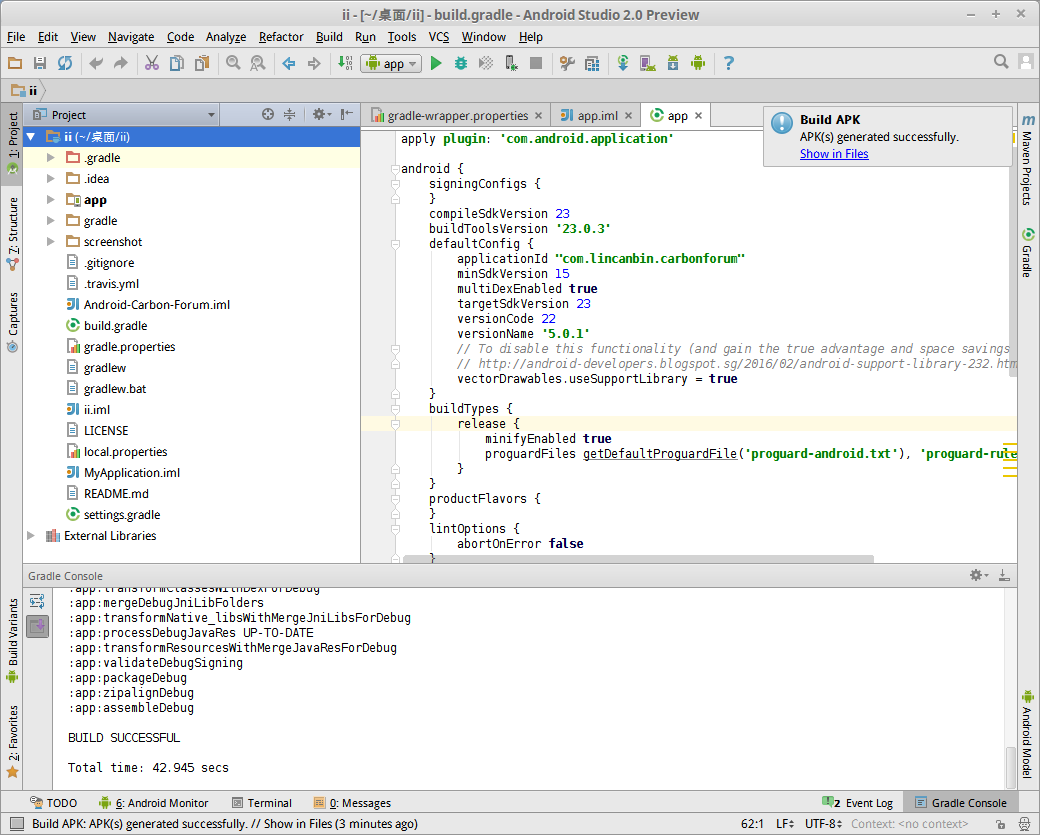The width and height of the screenshot is (1040, 835).
Task: Click the Make Project icon
Action: [345, 63]
